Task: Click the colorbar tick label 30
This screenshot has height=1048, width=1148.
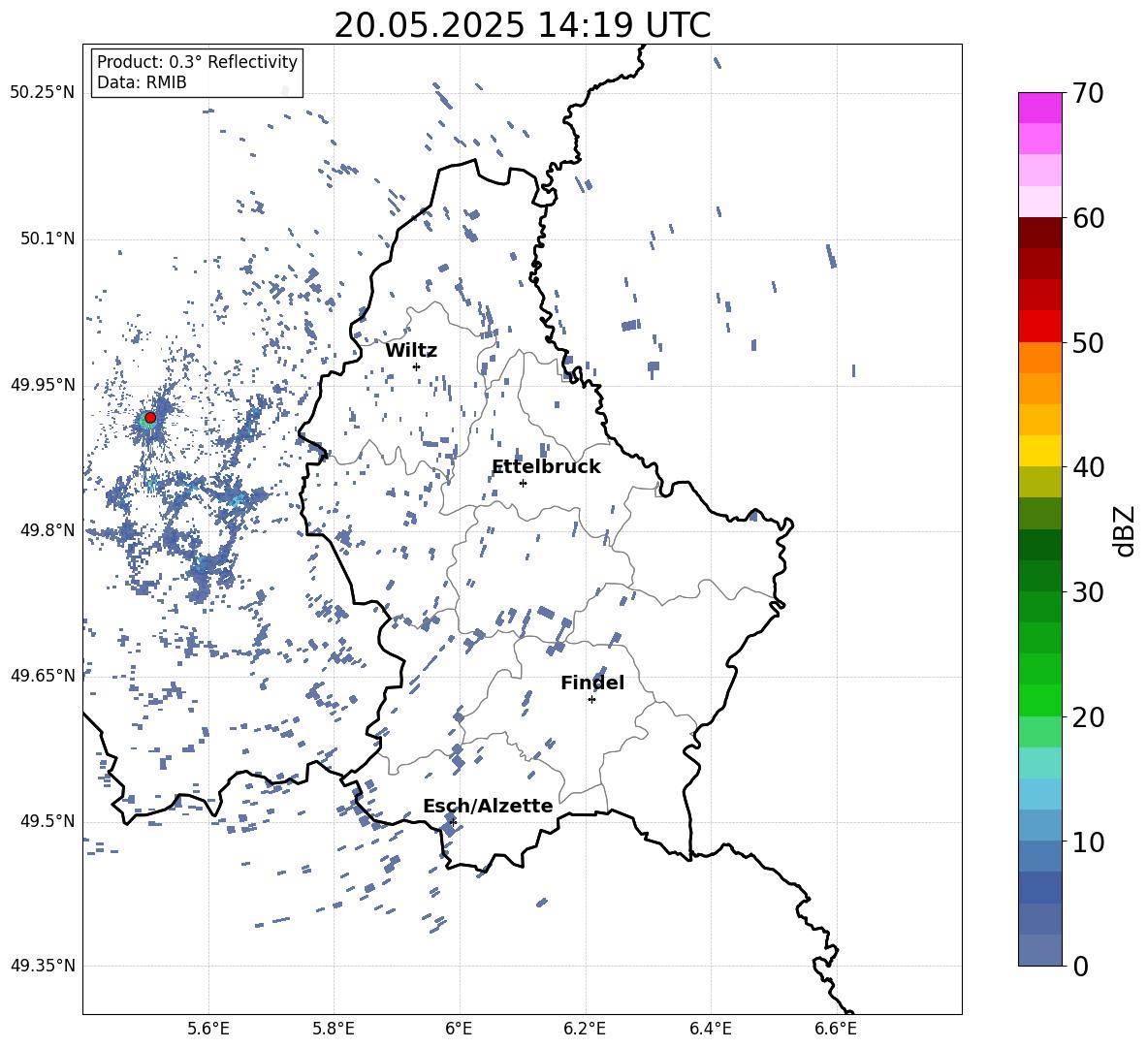Action: (1087, 592)
